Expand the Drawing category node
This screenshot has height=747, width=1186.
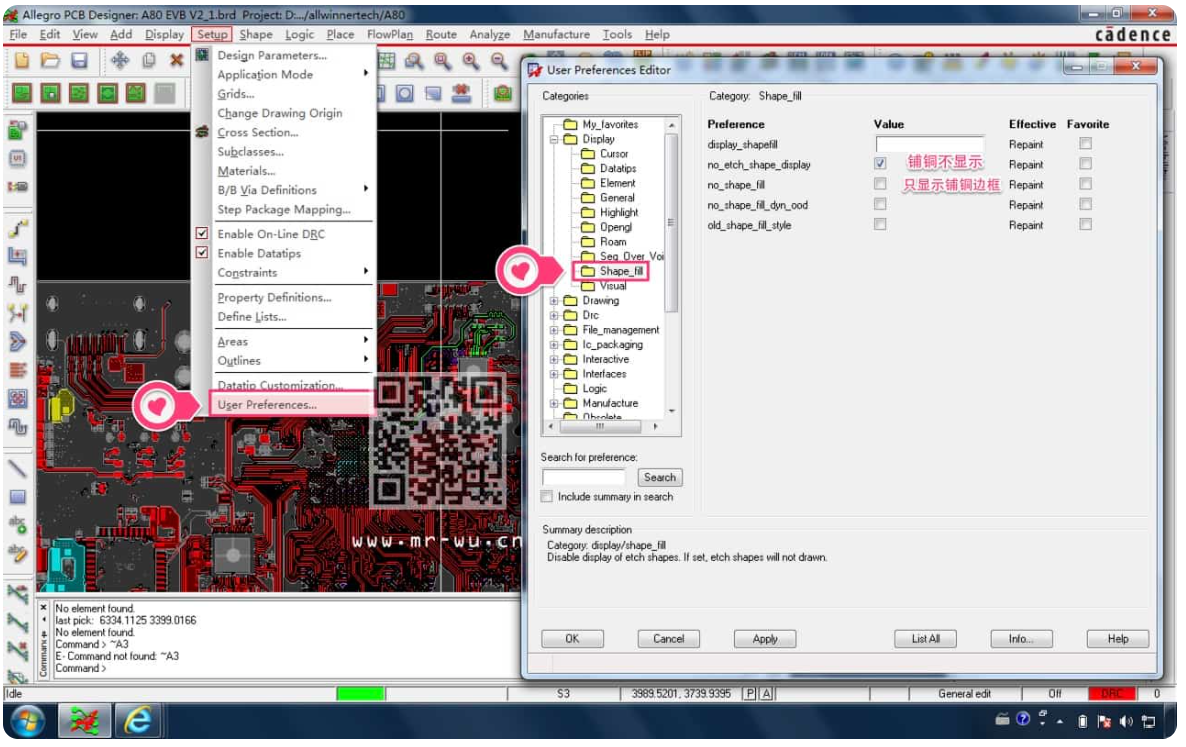tap(554, 301)
